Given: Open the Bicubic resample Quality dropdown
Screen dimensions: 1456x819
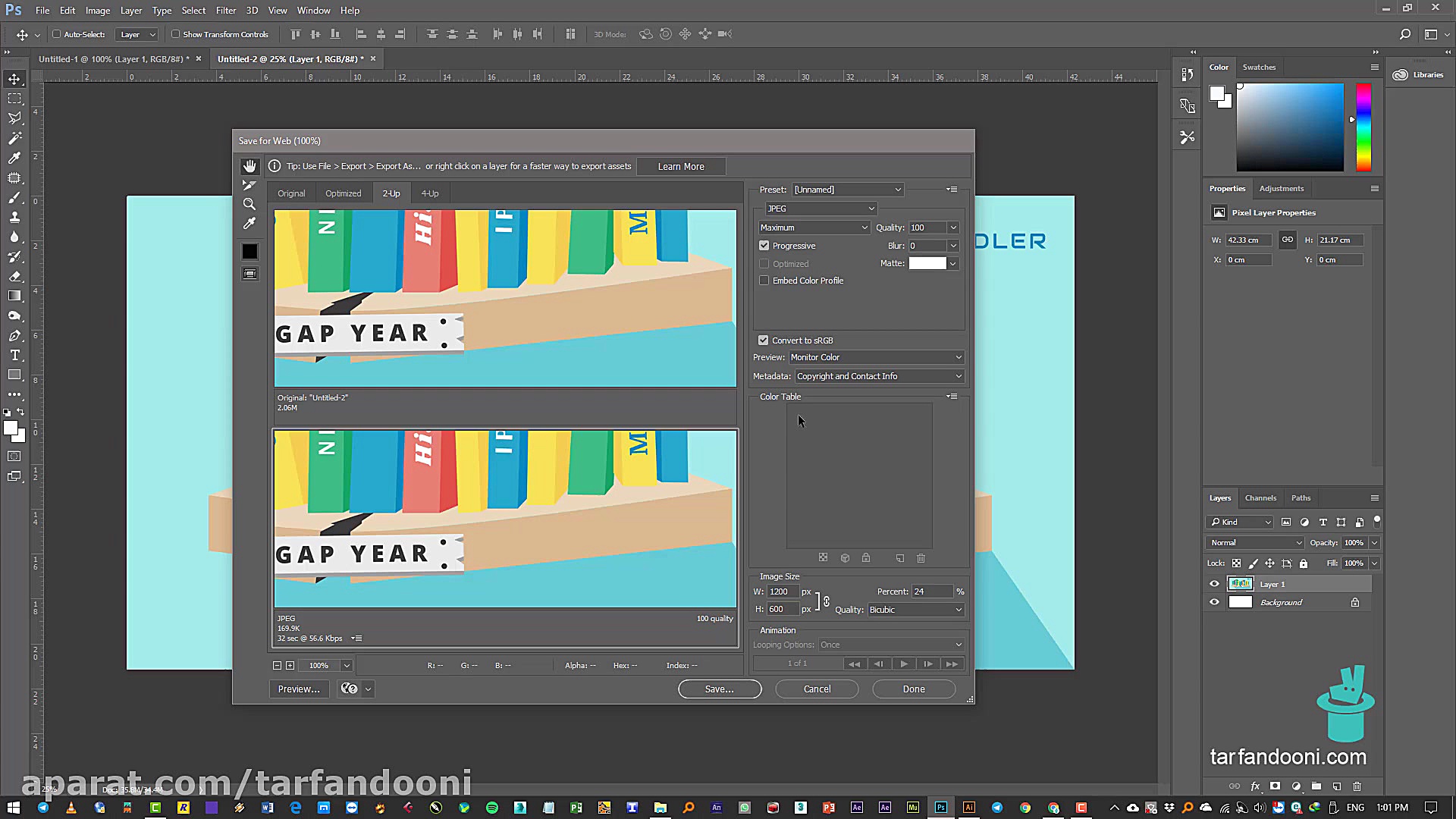Looking at the screenshot, I should [915, 610].
